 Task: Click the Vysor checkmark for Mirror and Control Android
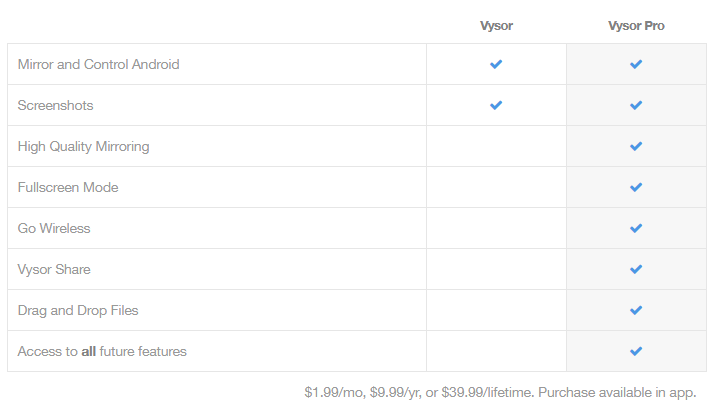[x=496, y=64]
